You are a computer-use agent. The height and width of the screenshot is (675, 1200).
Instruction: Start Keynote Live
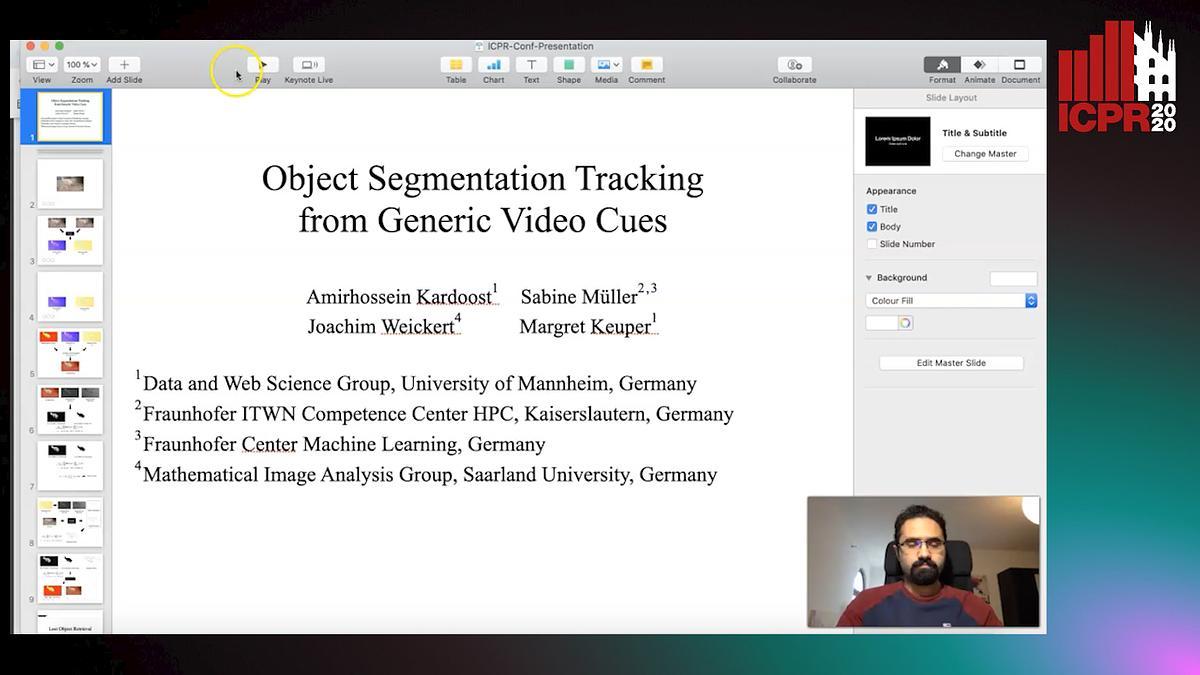point(308,64)
